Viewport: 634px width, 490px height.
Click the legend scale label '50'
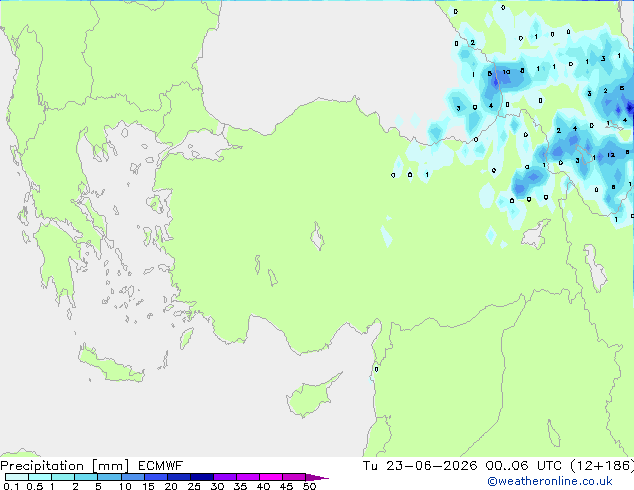[x=309, y=486]
